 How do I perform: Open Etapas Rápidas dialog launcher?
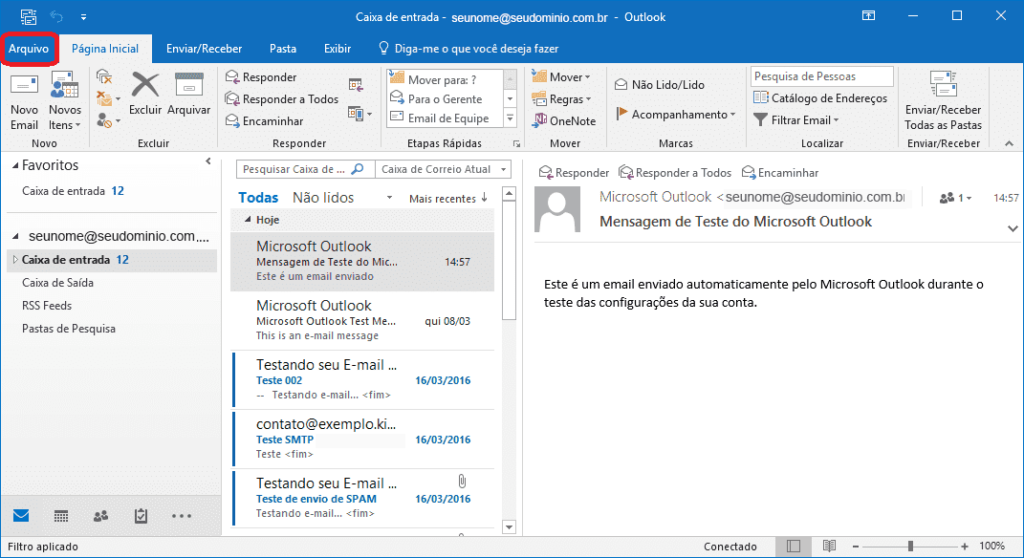point(516,143)
